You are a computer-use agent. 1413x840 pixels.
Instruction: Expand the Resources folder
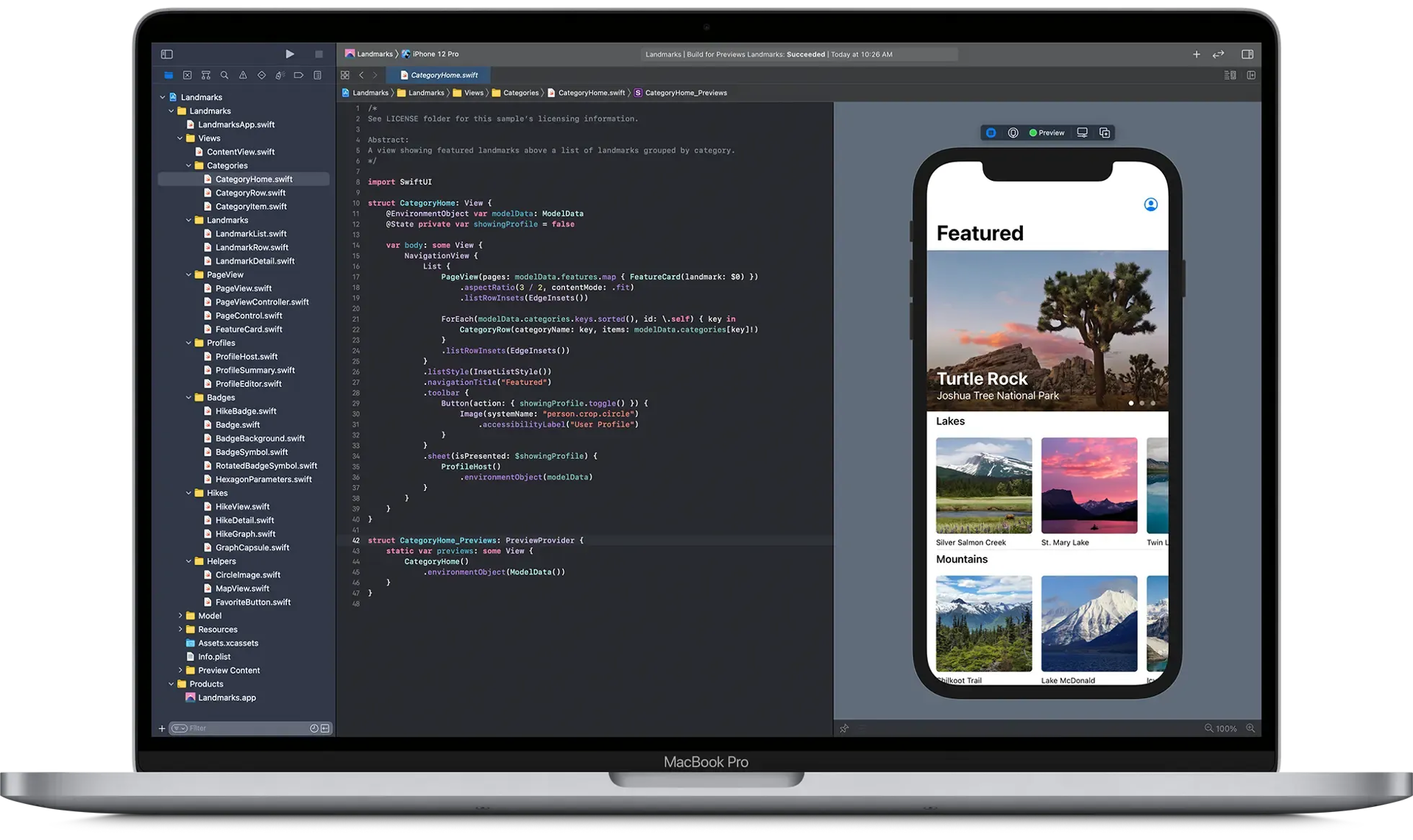click(x=180, y=630)
